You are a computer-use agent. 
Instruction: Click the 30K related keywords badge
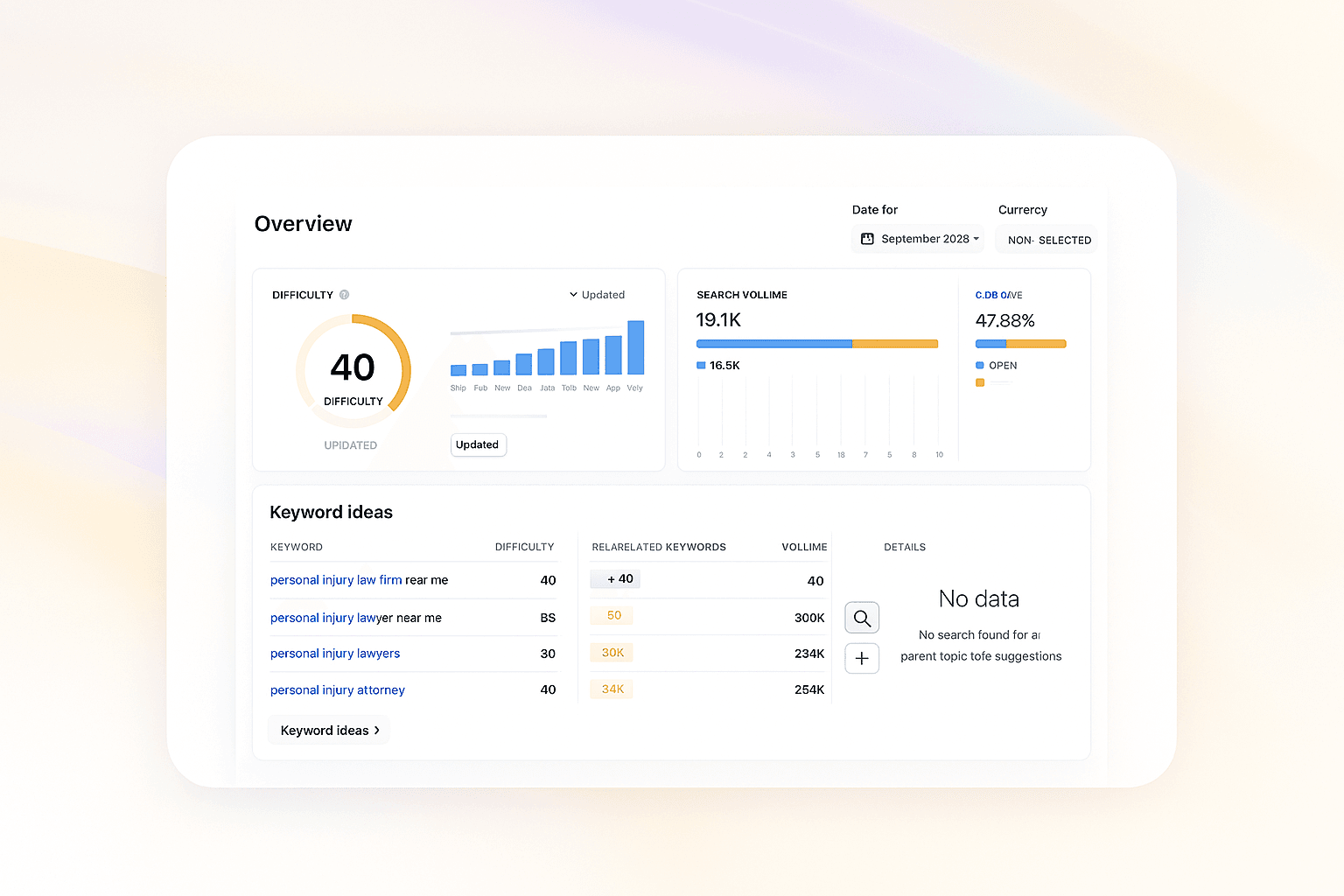pos(612,653)
